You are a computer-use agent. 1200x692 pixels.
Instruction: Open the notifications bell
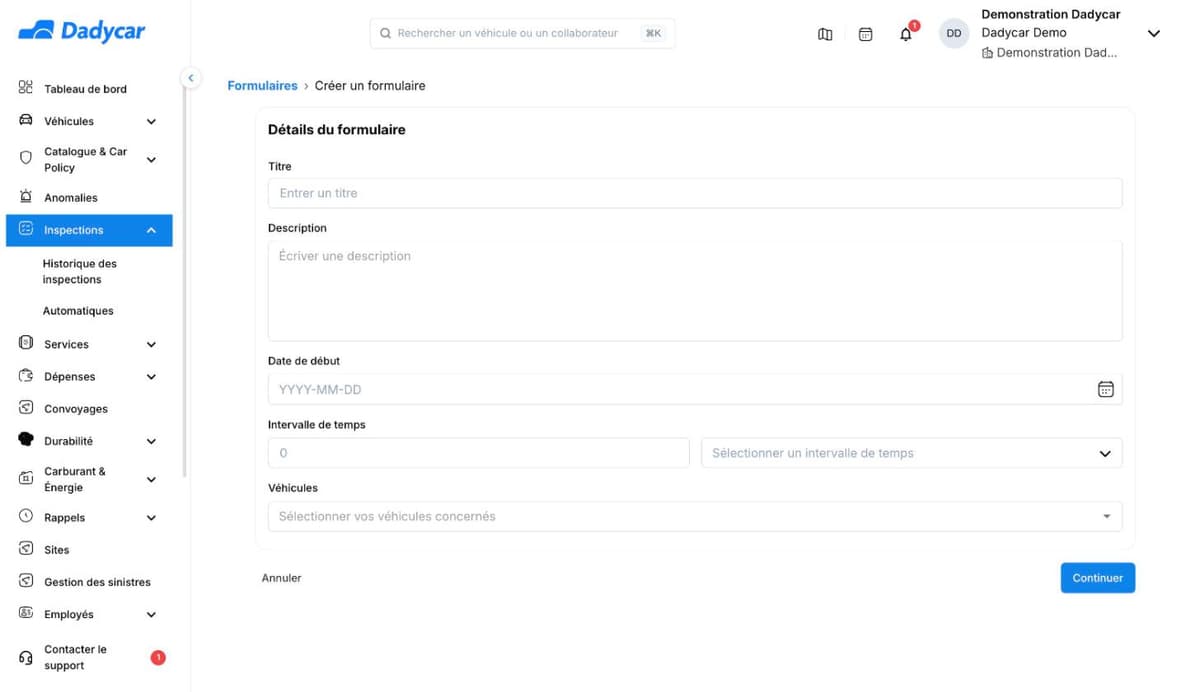(906, 34)
